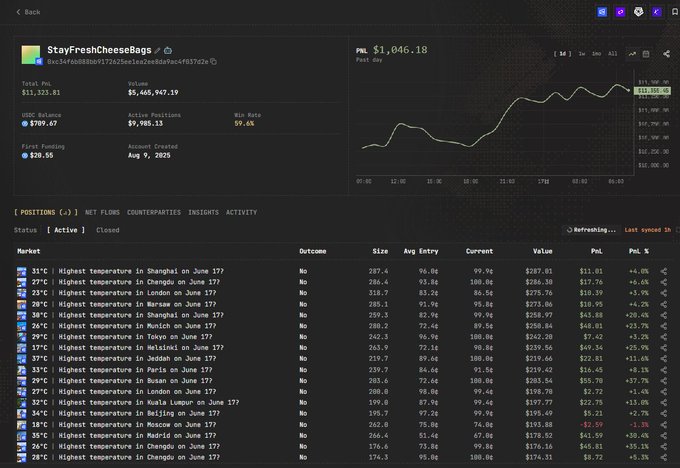This screenshot has width=680, height=468.
Task: Open the 23°C London June 17 market
Action: [124, 293]
